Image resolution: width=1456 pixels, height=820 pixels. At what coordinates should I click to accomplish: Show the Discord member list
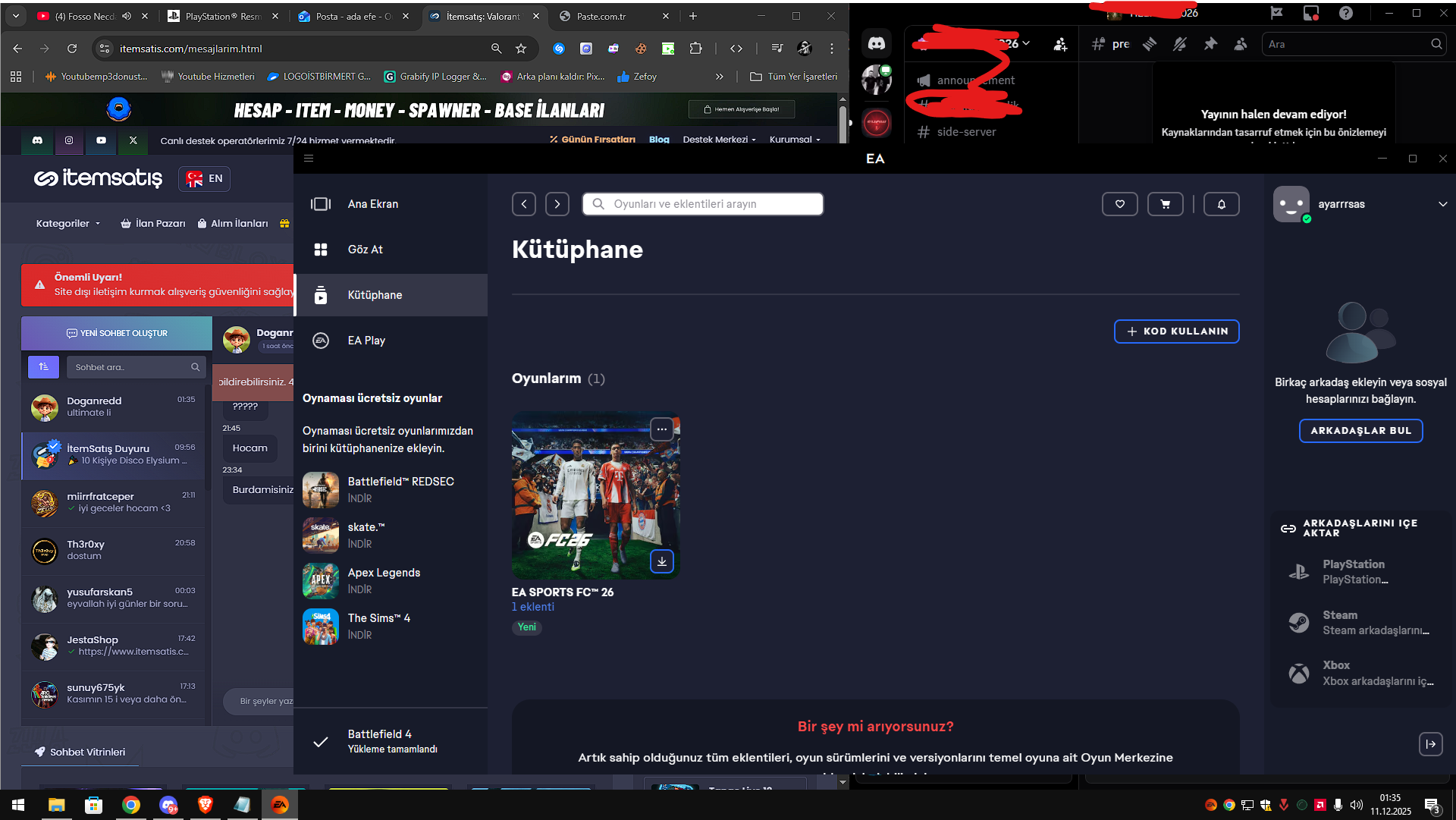(1241, 44)
